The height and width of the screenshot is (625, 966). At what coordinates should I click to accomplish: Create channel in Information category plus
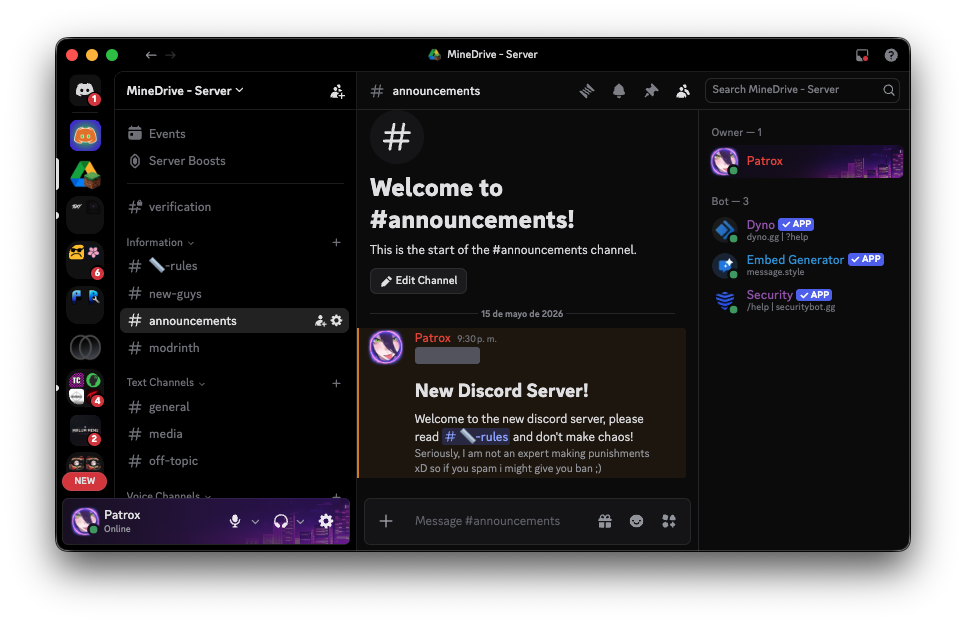pyautogui.click(x=336, y=242)
